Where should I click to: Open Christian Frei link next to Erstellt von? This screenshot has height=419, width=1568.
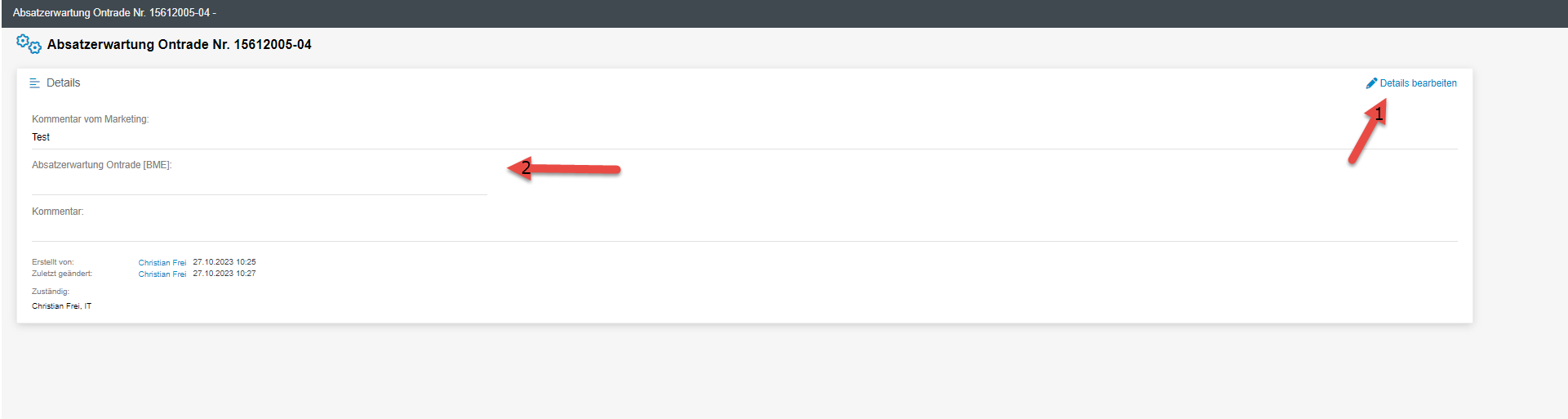pyautogui.click(x=162, y=263)
